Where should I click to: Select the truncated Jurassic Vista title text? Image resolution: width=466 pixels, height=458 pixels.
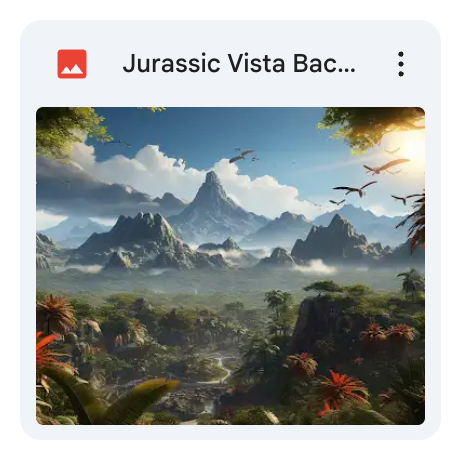[239, 64]
